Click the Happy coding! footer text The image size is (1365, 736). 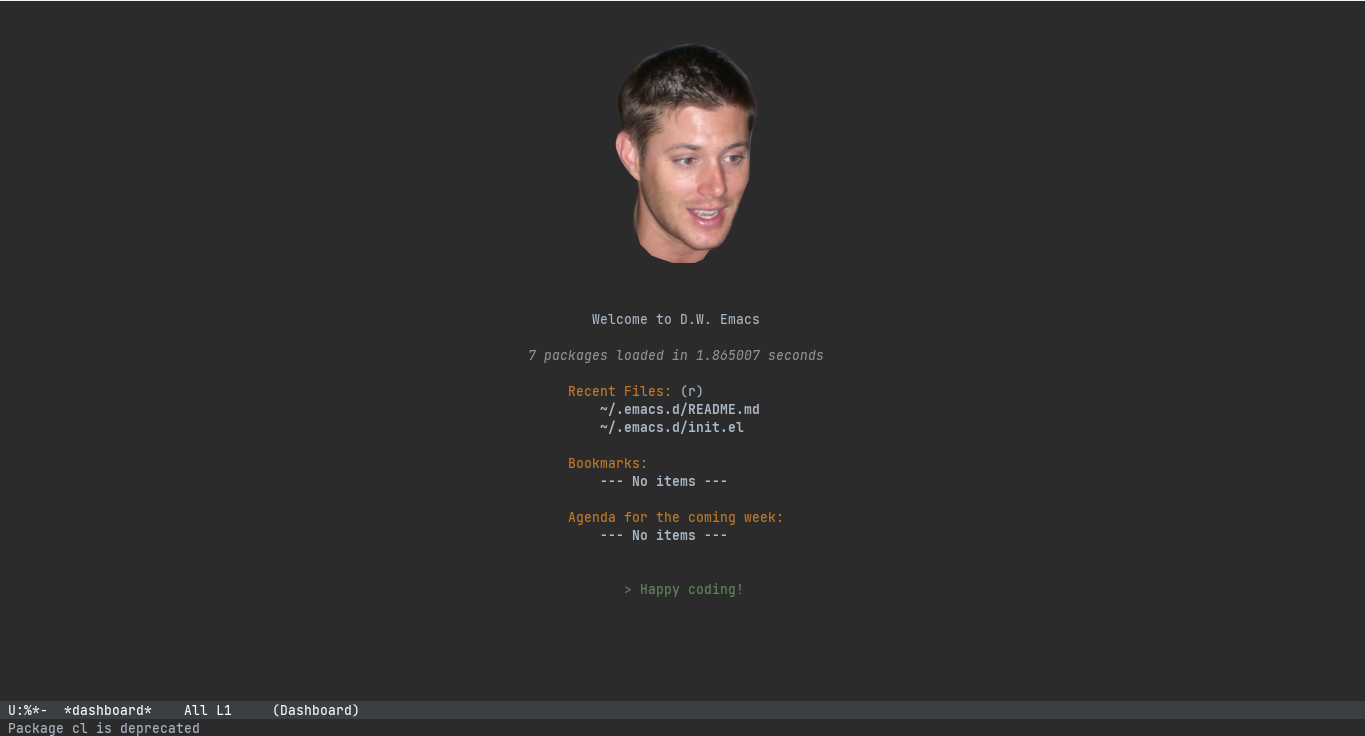[x=684, y=589]
